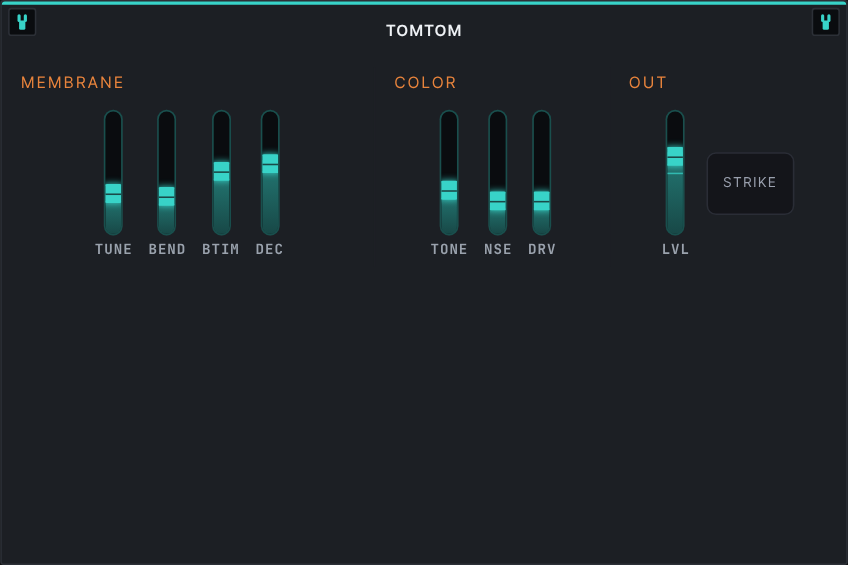Click the top-right wrench icon

coord(826,22)
